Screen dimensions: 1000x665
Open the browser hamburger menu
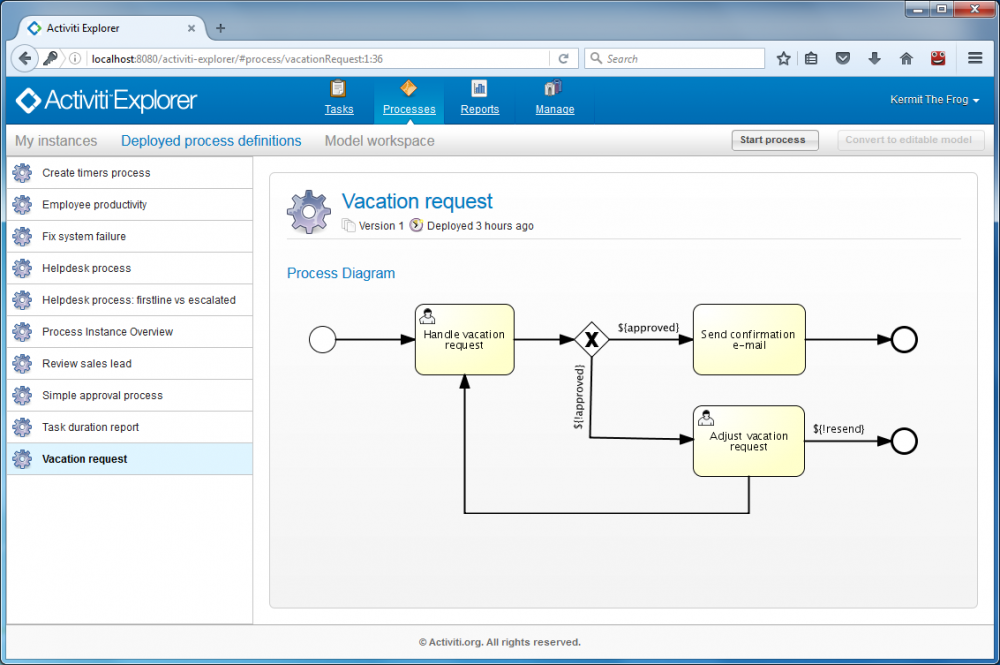click(975, 58)
